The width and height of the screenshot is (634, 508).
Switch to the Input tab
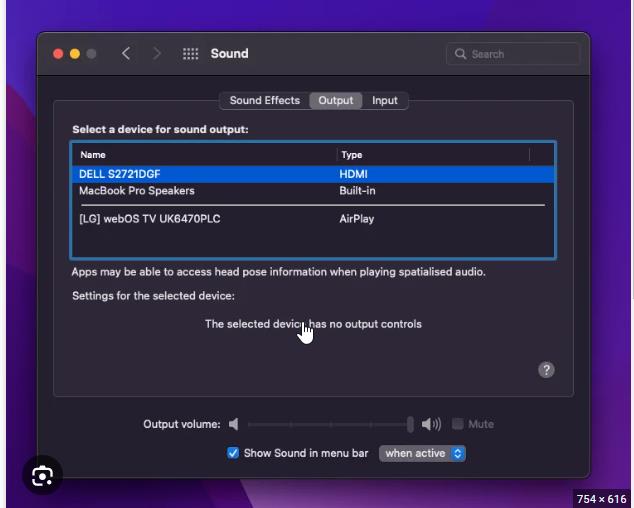(385, 100)
